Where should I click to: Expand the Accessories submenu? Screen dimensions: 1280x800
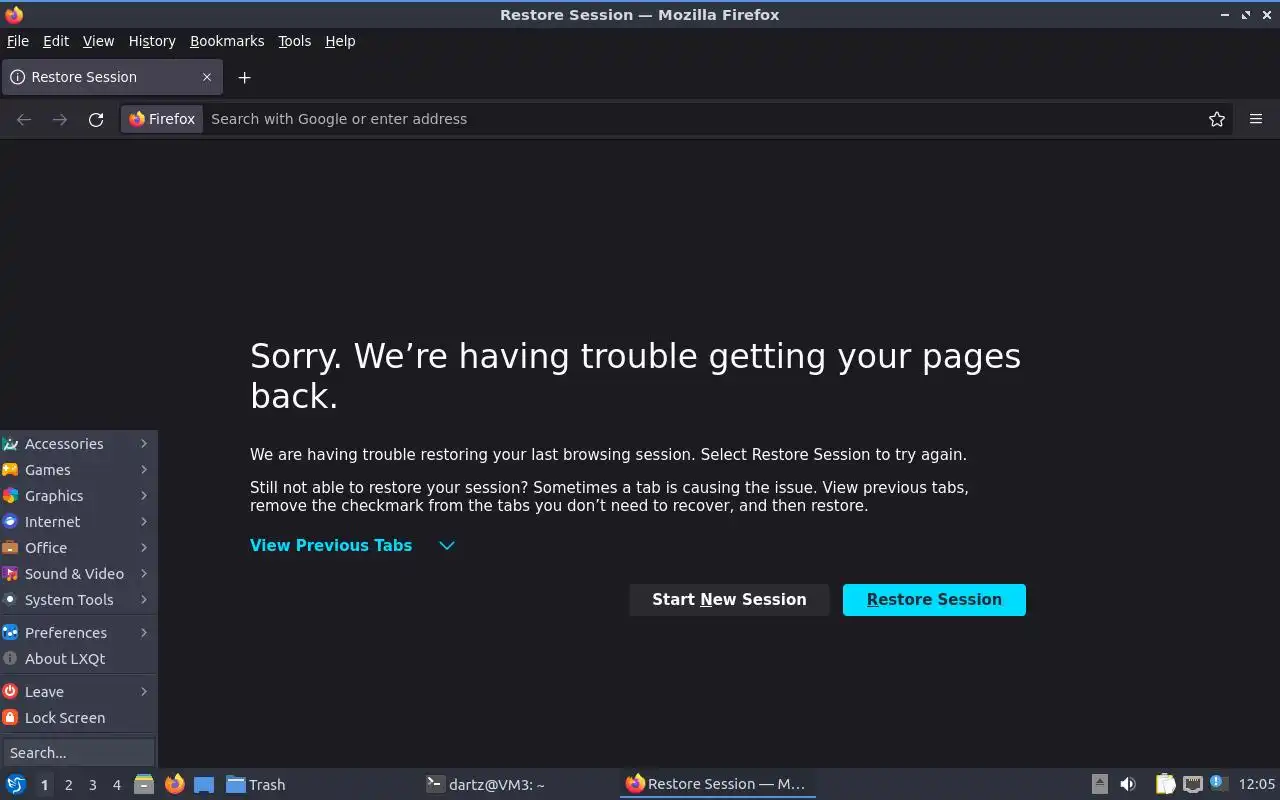pyautogui.click(x=78, y=444)
